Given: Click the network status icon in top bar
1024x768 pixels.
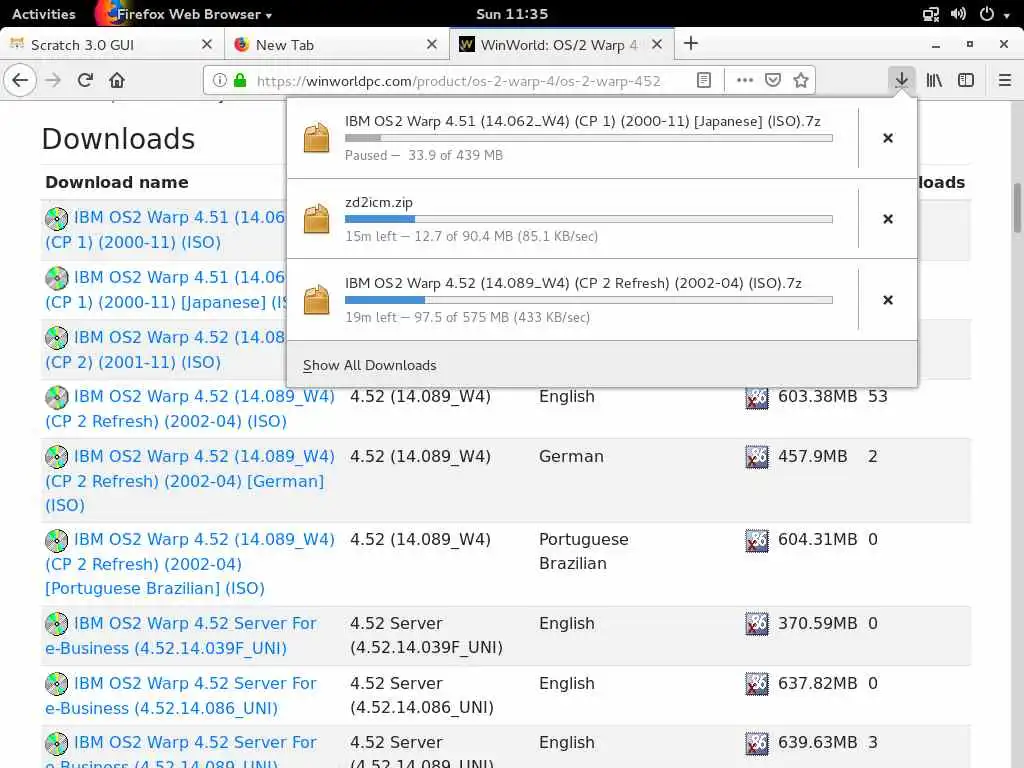Looking at the screenshot, I should pyautogui.click(x=931, y=14).
